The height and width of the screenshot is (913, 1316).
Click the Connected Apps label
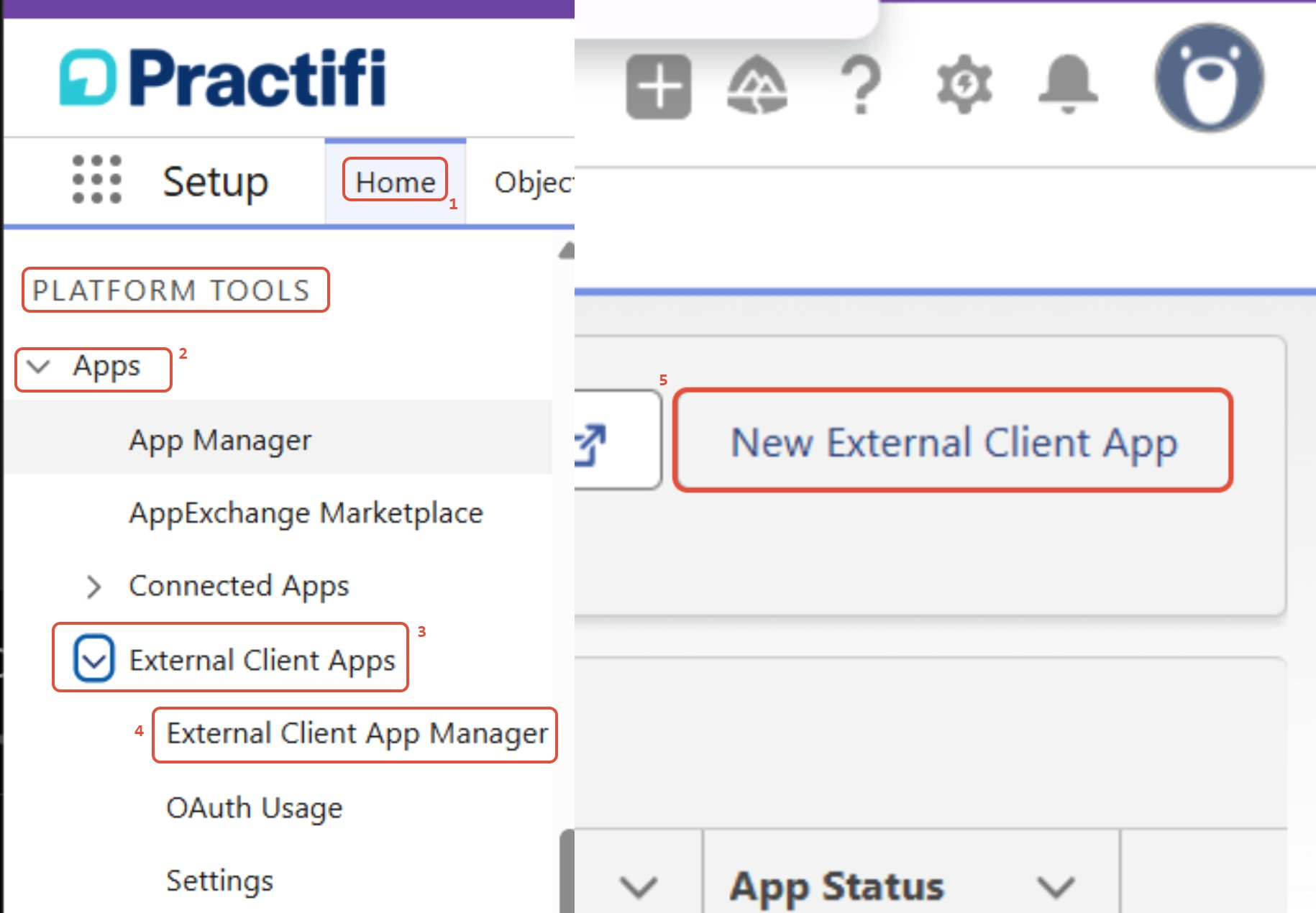239,587
